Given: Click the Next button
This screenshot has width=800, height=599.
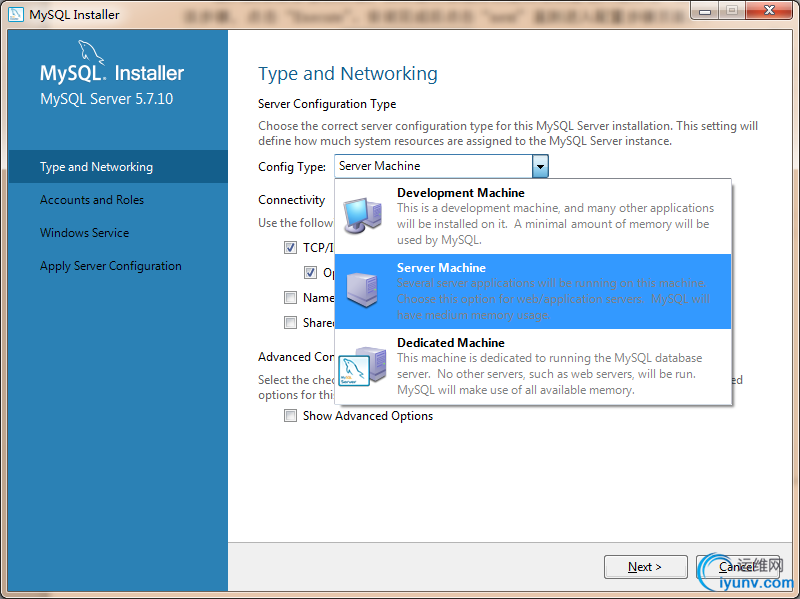Looking at the screenshot, I should (645, 567).
